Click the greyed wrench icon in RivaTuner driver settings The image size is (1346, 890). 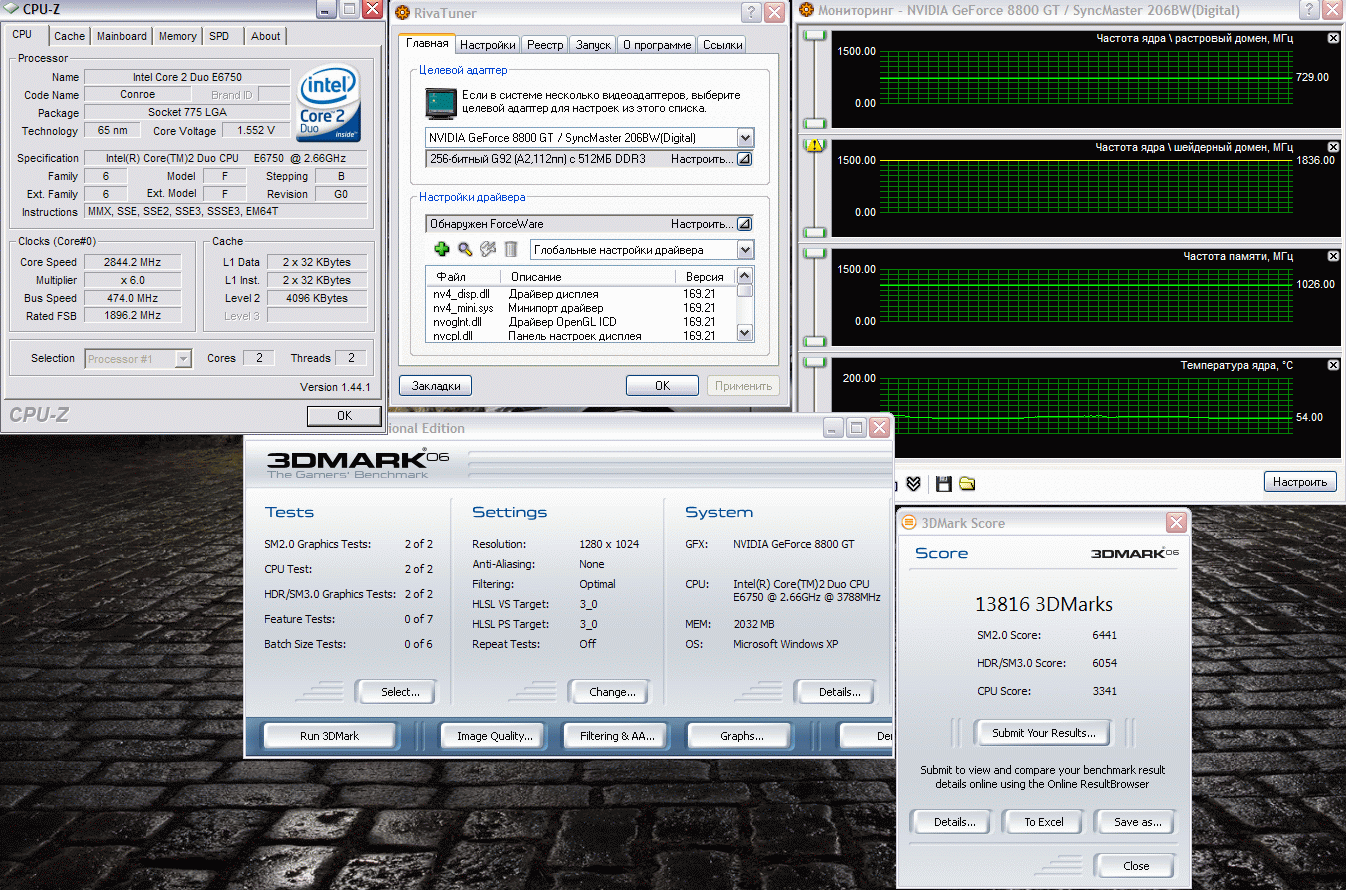tap(488, 249)
